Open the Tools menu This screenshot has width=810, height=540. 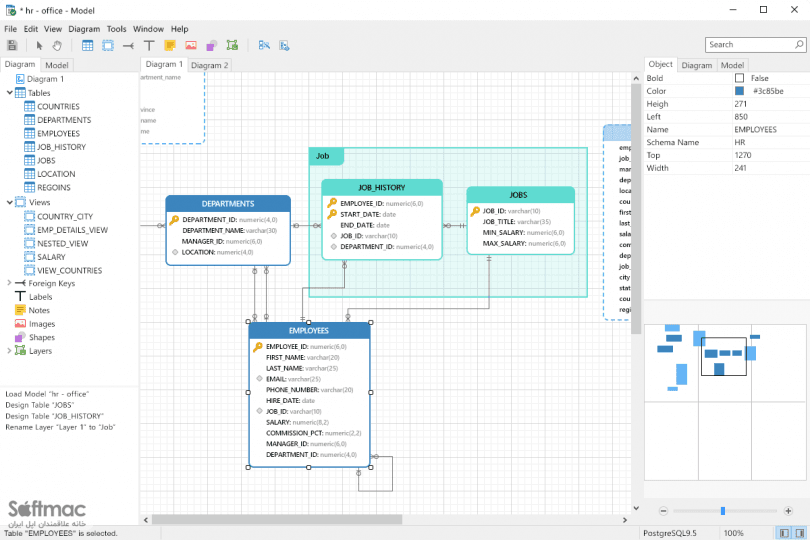pos(116,29)
